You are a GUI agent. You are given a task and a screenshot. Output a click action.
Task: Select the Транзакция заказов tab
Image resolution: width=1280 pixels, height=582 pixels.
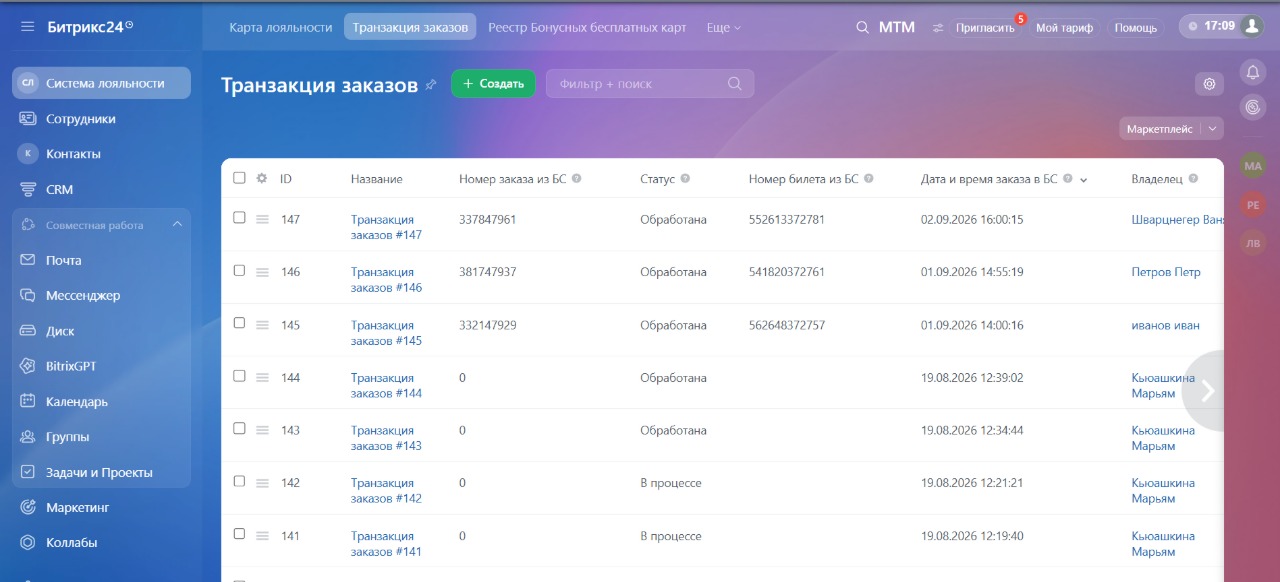pos(410,28)
